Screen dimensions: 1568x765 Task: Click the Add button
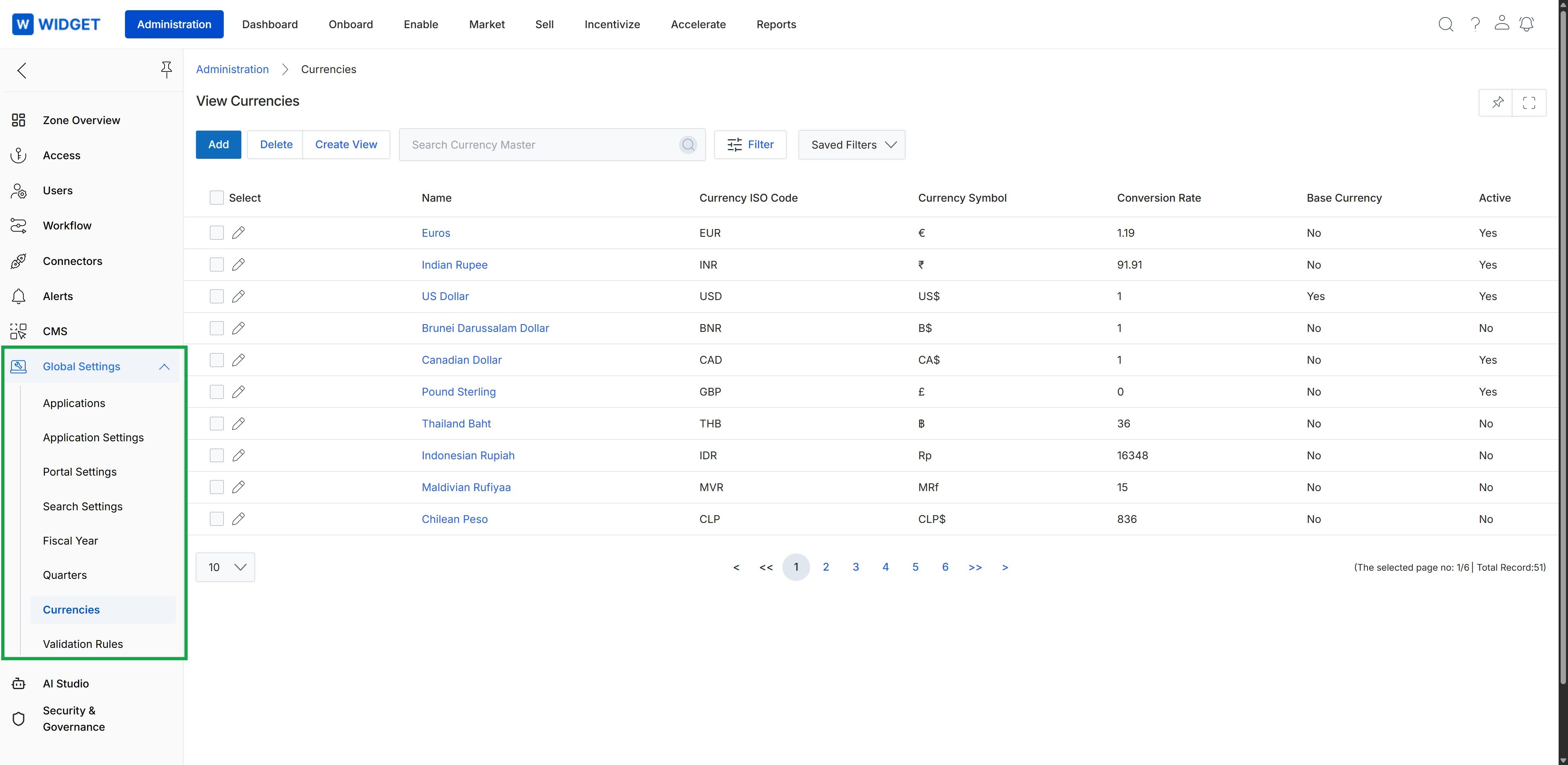[218, 145]
